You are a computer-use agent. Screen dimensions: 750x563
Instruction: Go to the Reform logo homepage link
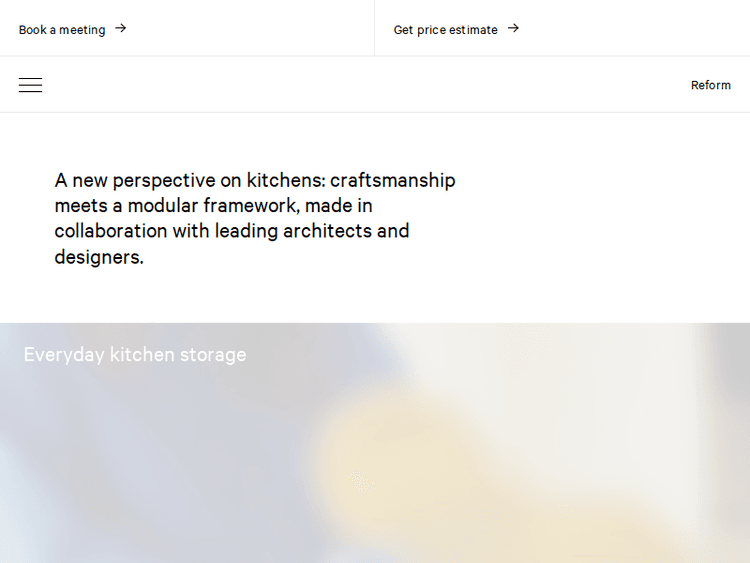(x=710, y=85)
